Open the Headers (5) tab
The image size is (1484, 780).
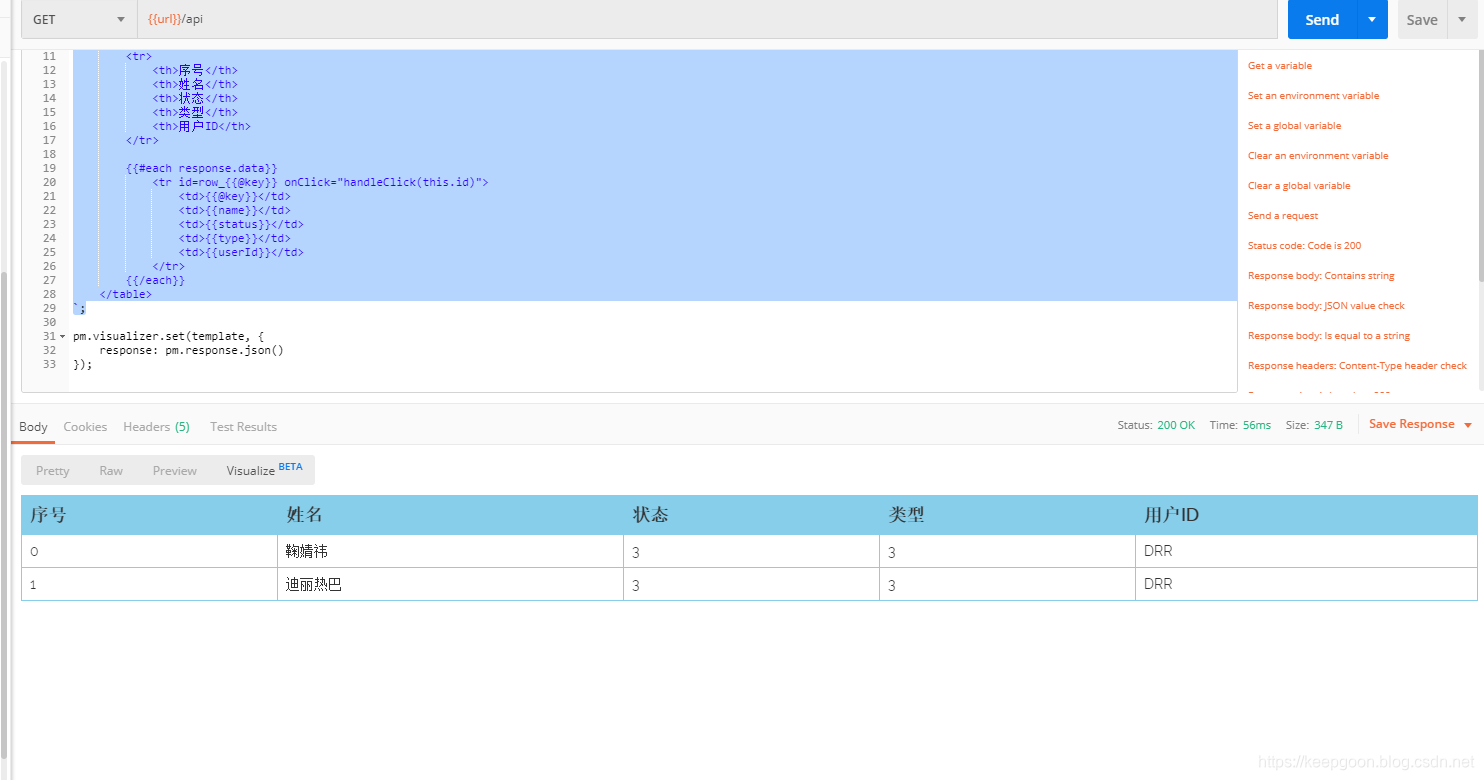[156, 427]
